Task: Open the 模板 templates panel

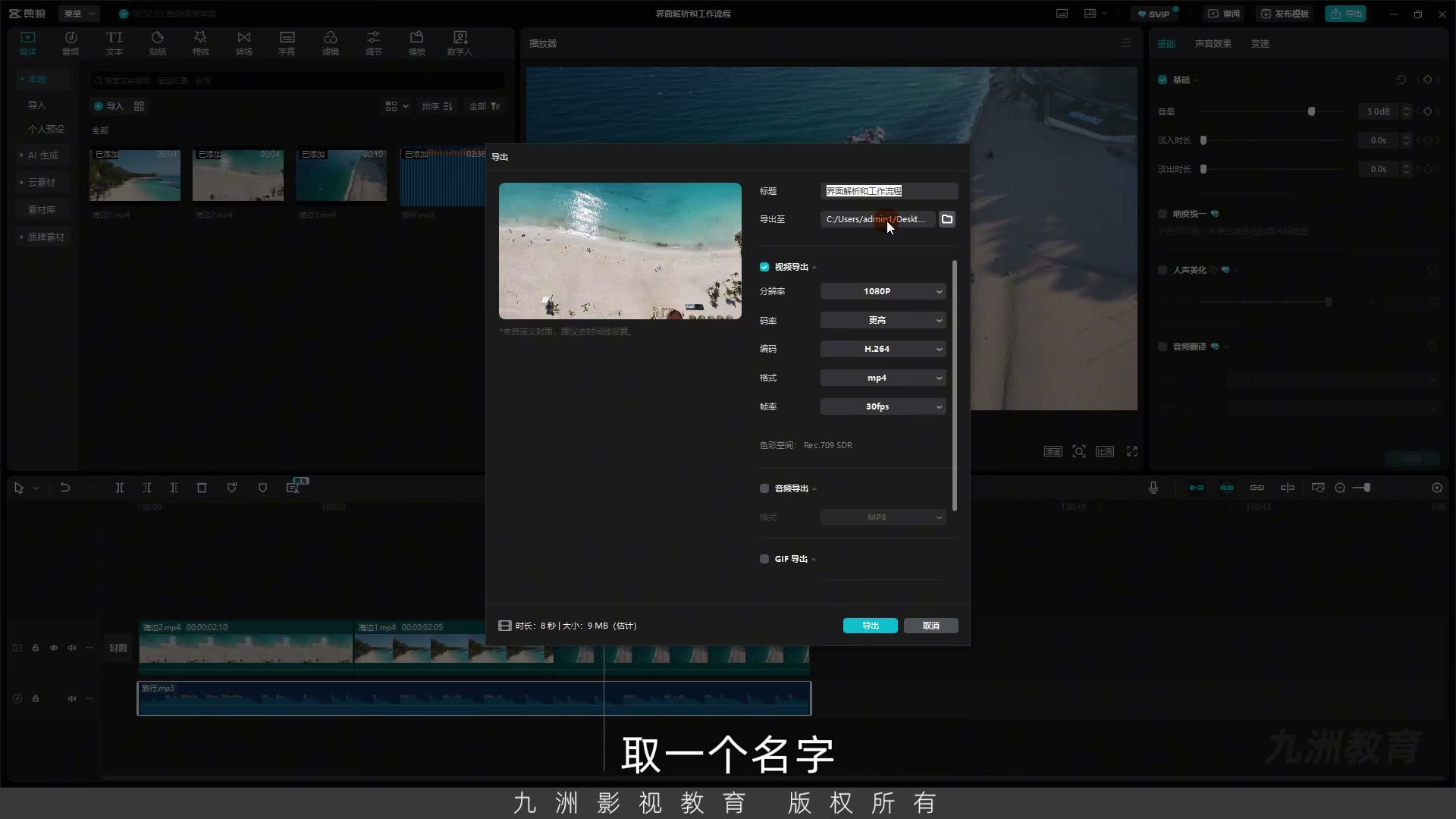Action: tap(417, 43)
